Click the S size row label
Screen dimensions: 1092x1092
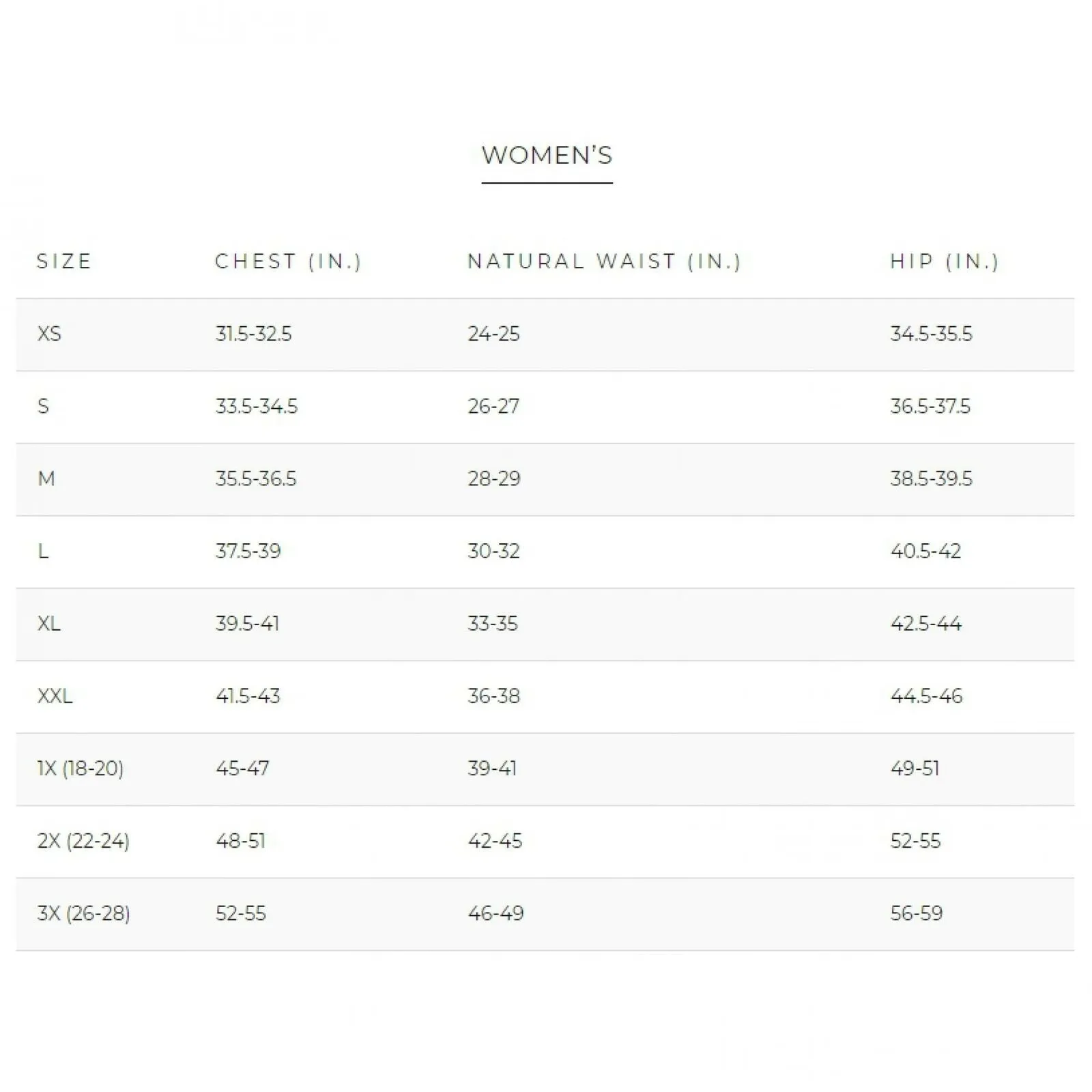pos(43,406)
